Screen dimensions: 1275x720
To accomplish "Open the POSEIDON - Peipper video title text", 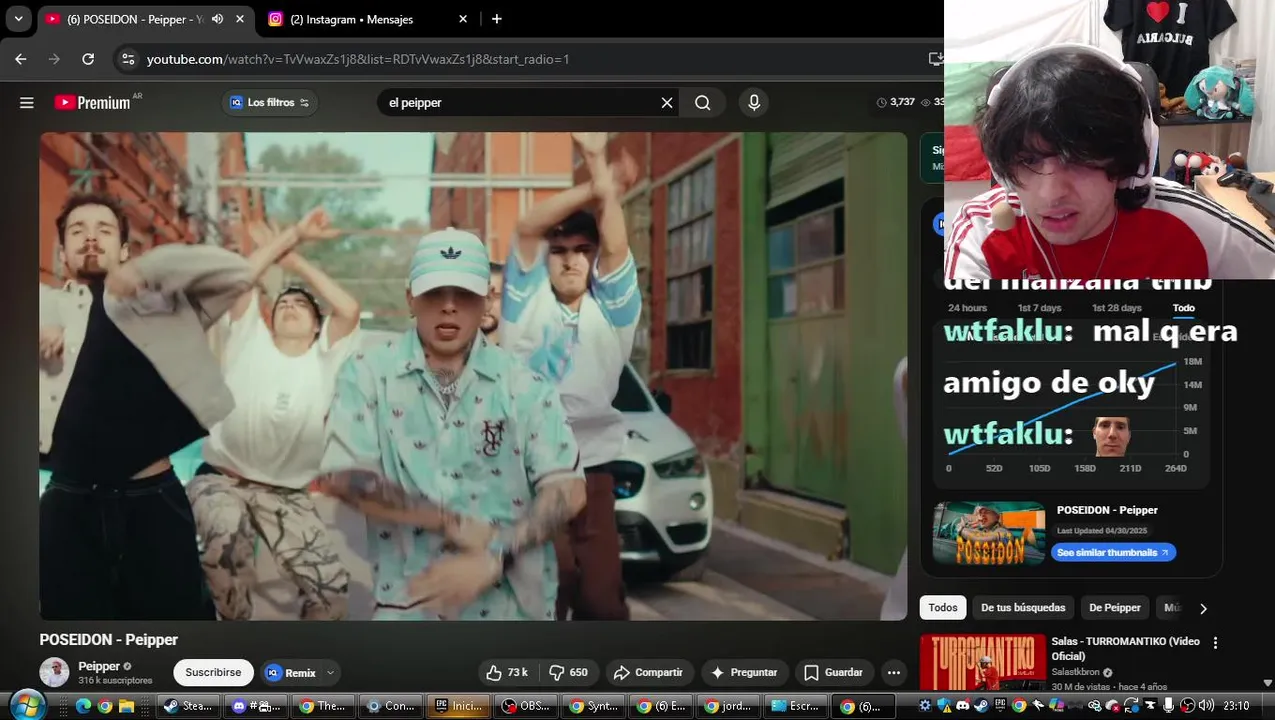I will (x=109, y=640).
